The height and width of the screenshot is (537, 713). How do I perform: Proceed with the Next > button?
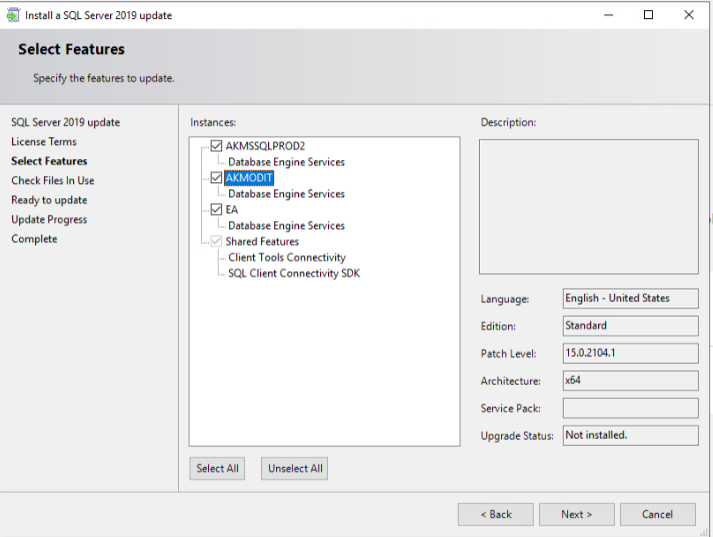pos(577,514)
